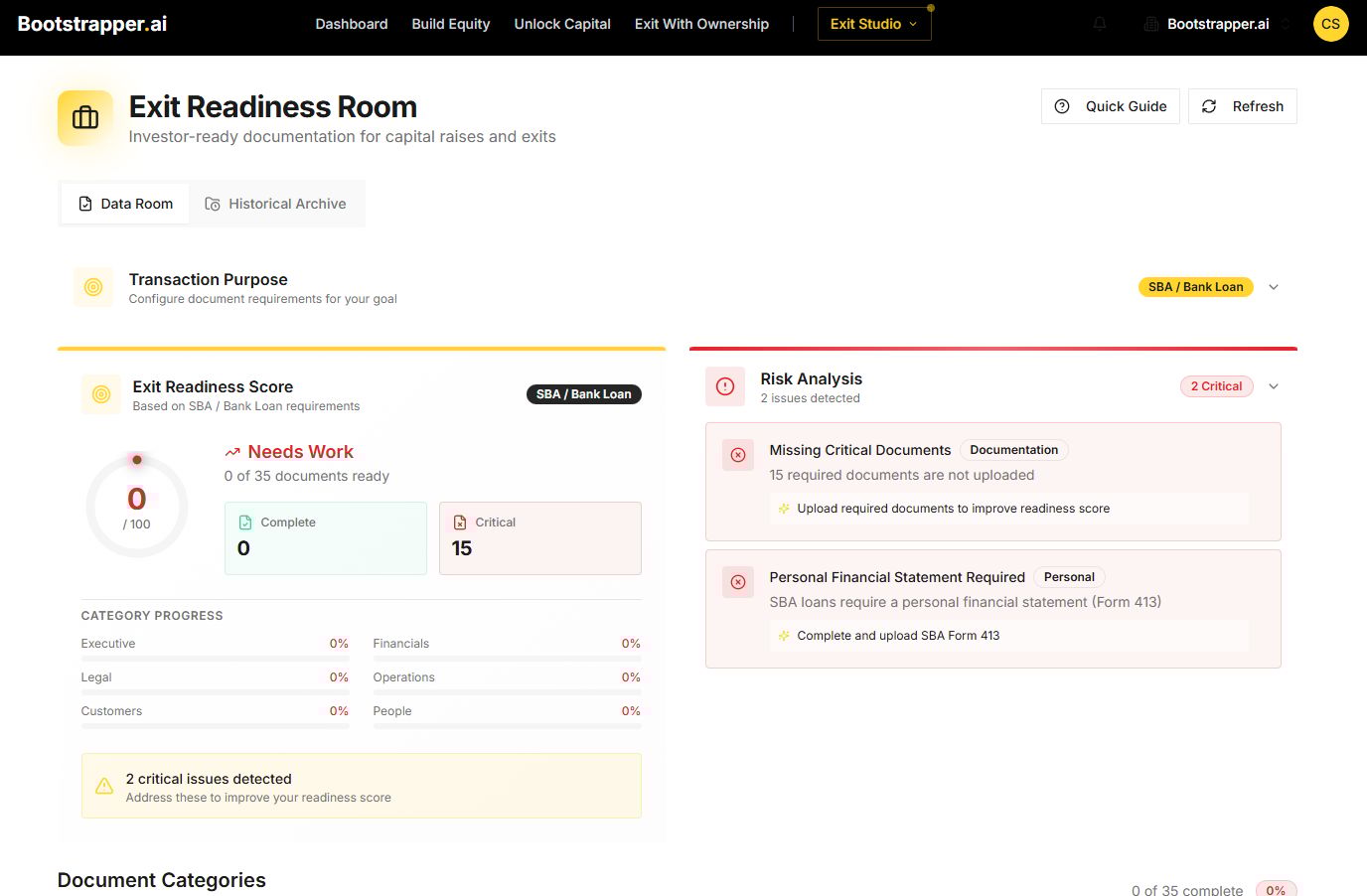Click the yellow SBA / Bank Loan badge
Viewport: 1367px width, 896px height.
click(x=1195, y=287)
